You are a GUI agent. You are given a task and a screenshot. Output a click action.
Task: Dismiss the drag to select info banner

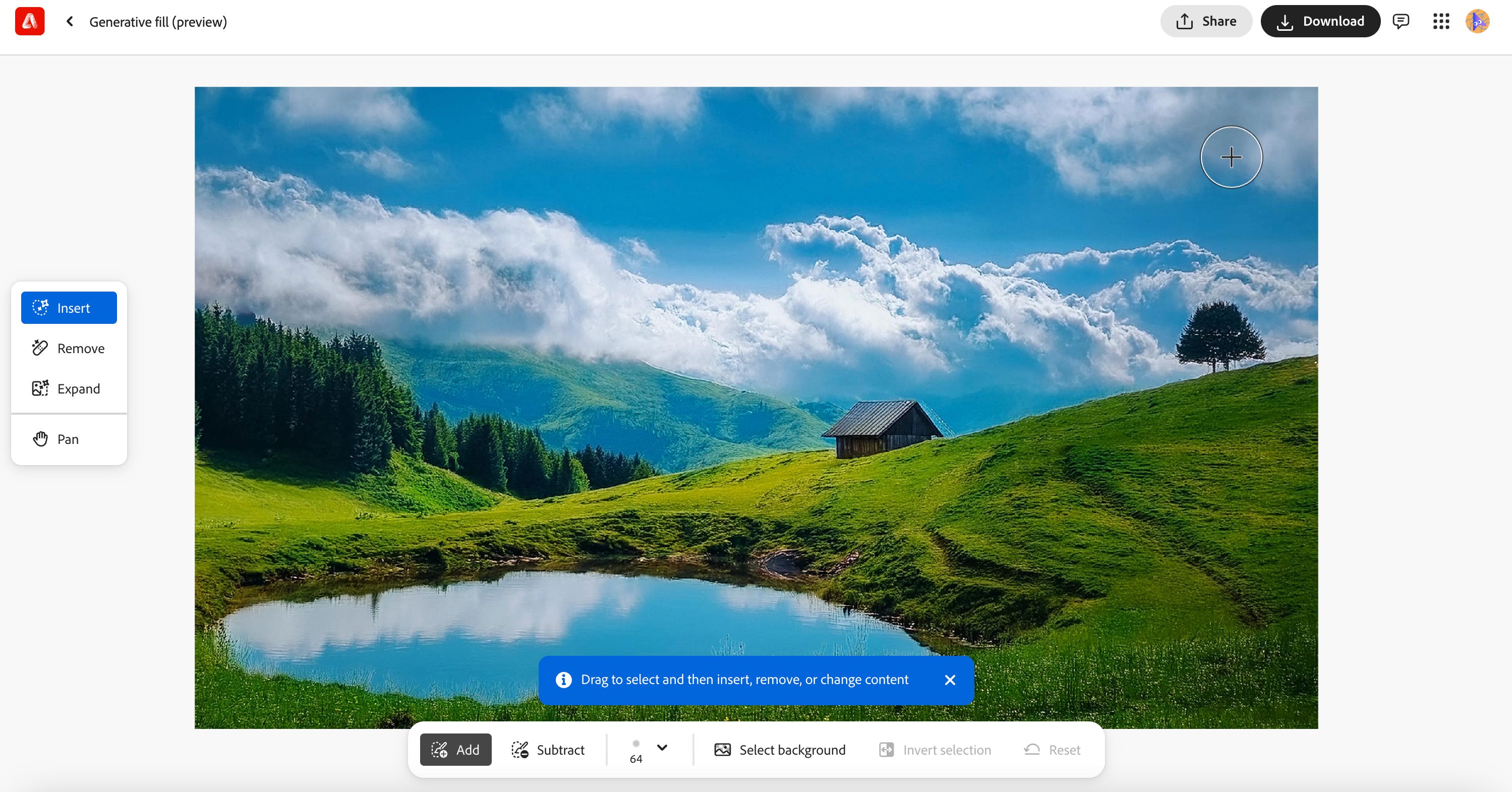point(950,680)
